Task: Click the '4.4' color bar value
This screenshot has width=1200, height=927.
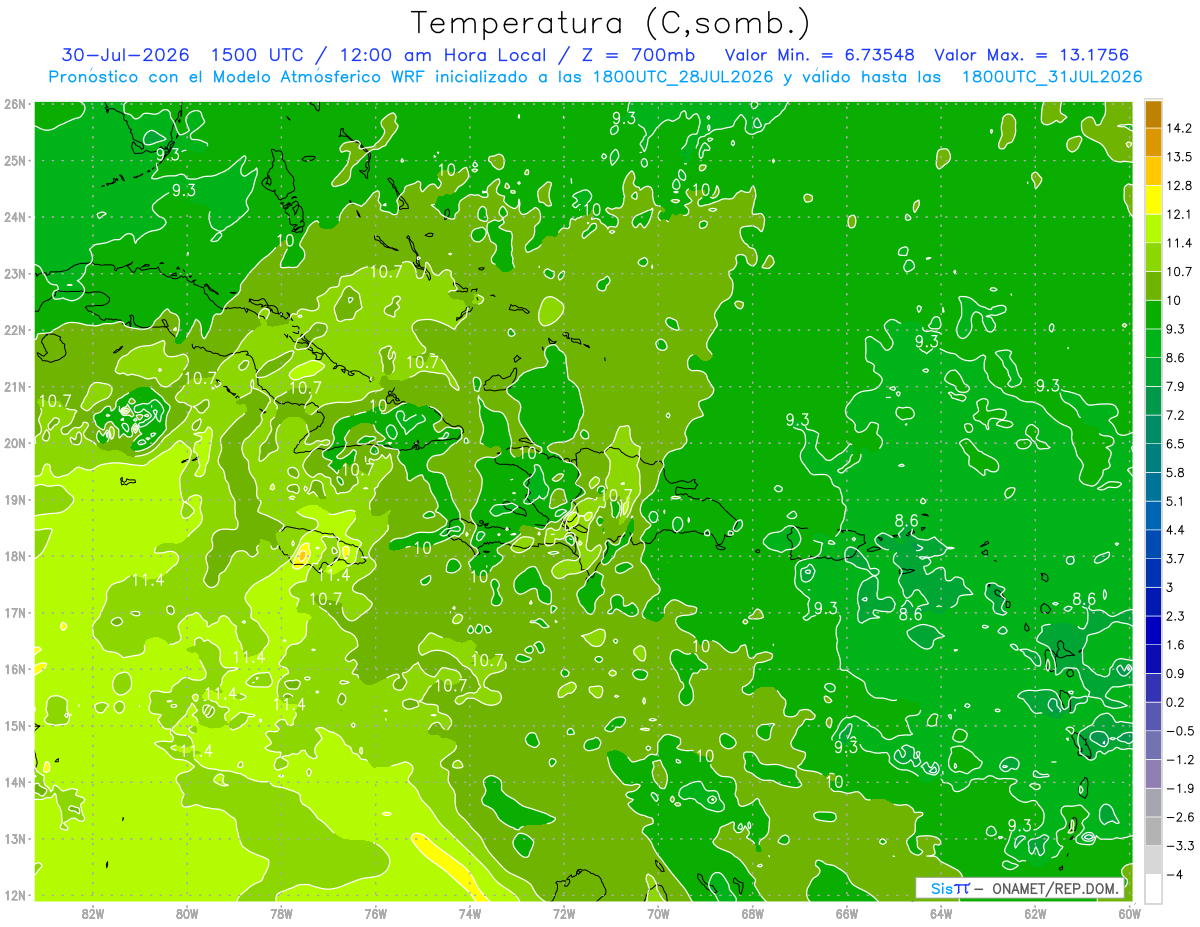Action: 1176,529
